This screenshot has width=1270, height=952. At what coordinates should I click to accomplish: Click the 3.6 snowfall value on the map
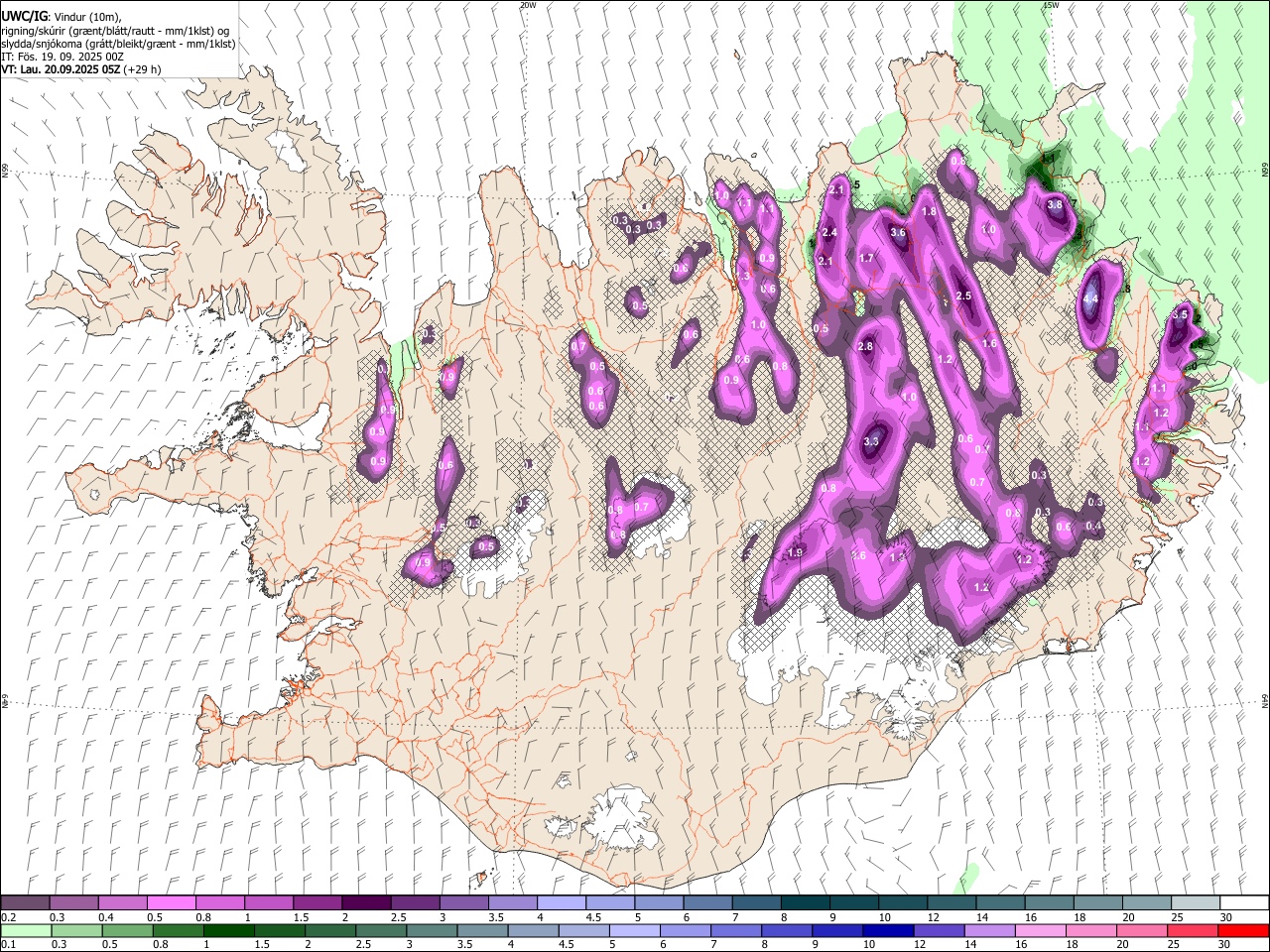pyautogui.click(x=898, y=232)
